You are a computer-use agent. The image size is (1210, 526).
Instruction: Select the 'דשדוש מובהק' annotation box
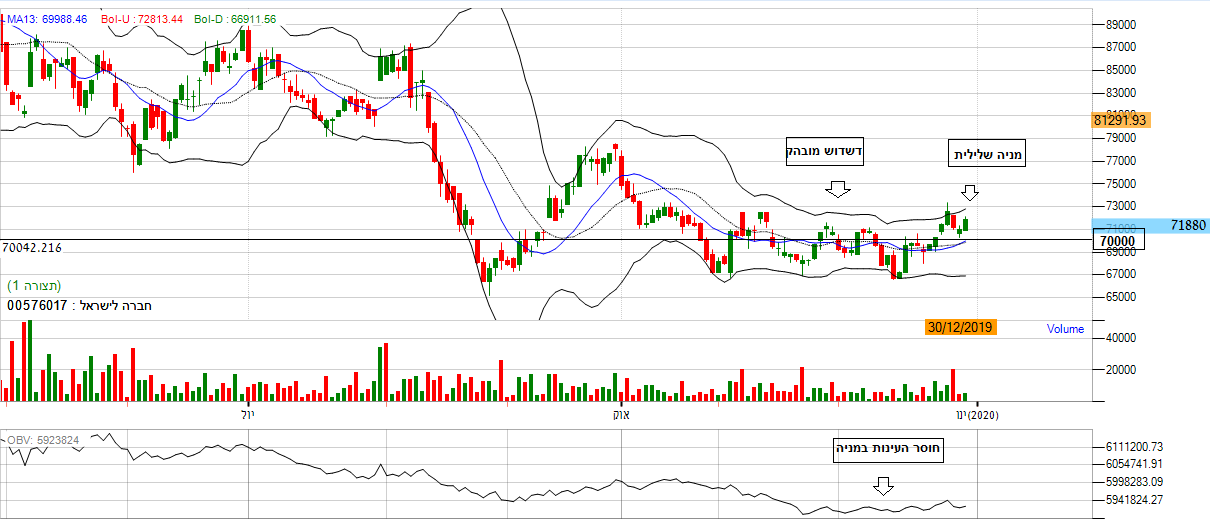pos(823,152)
